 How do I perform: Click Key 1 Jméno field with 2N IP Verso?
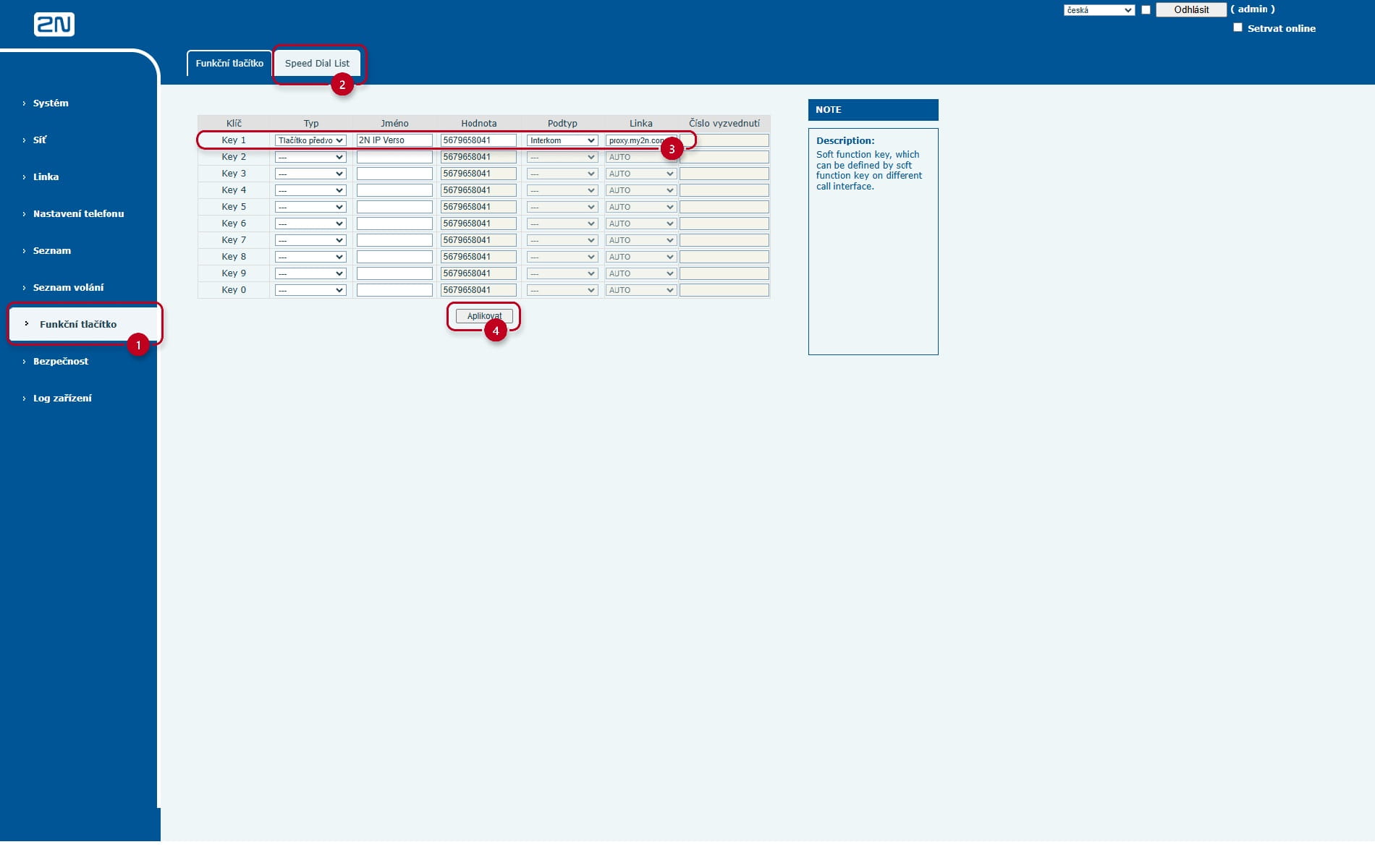[x=394, y=140]
